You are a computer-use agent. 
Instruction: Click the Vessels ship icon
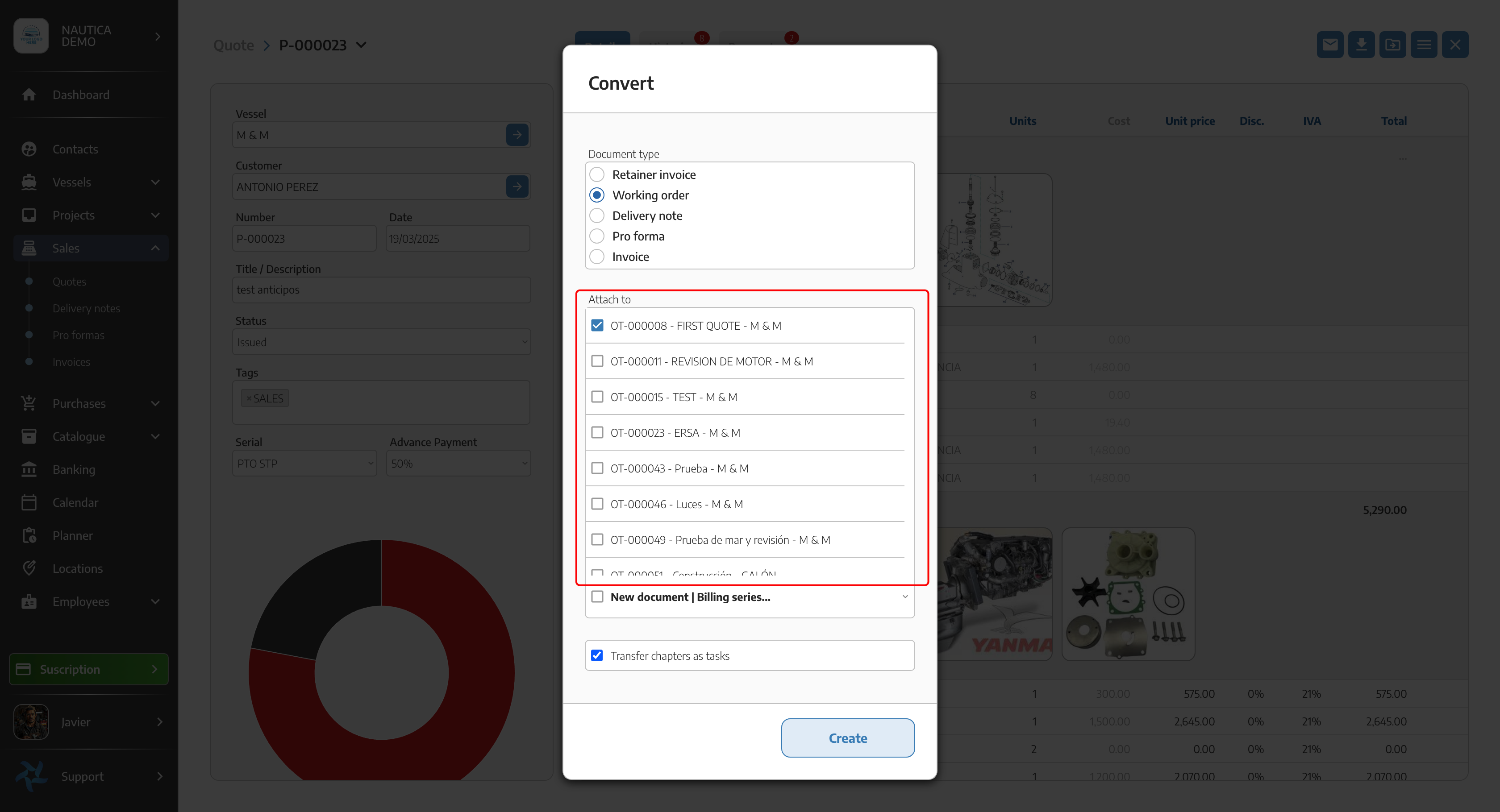(29, 182)
